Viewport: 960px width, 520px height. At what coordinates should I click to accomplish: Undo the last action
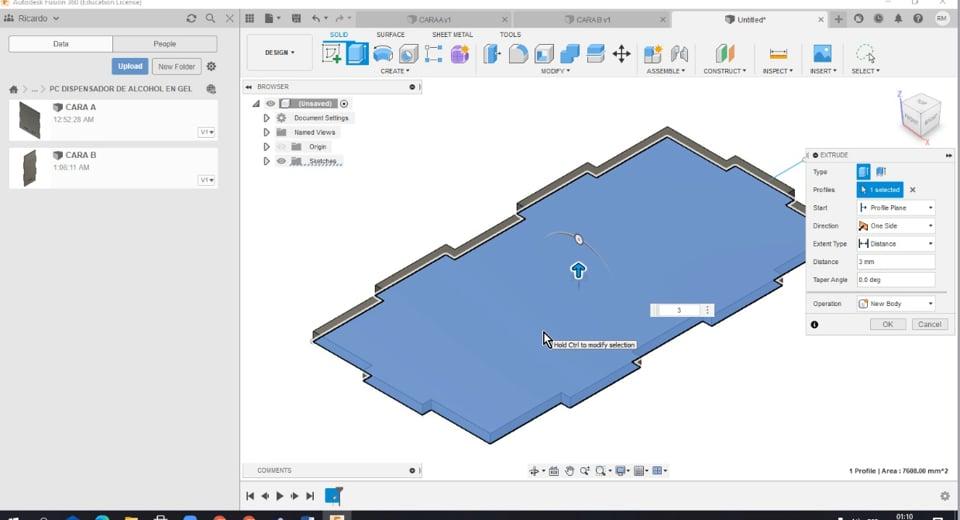(315, 18)
